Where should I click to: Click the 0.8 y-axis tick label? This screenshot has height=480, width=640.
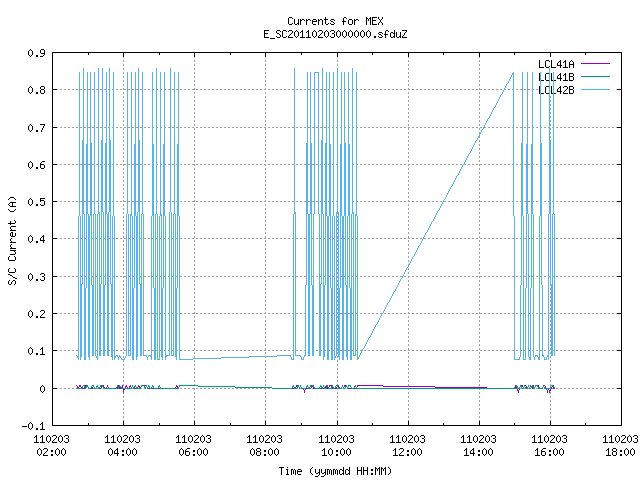tap(37, 90)
